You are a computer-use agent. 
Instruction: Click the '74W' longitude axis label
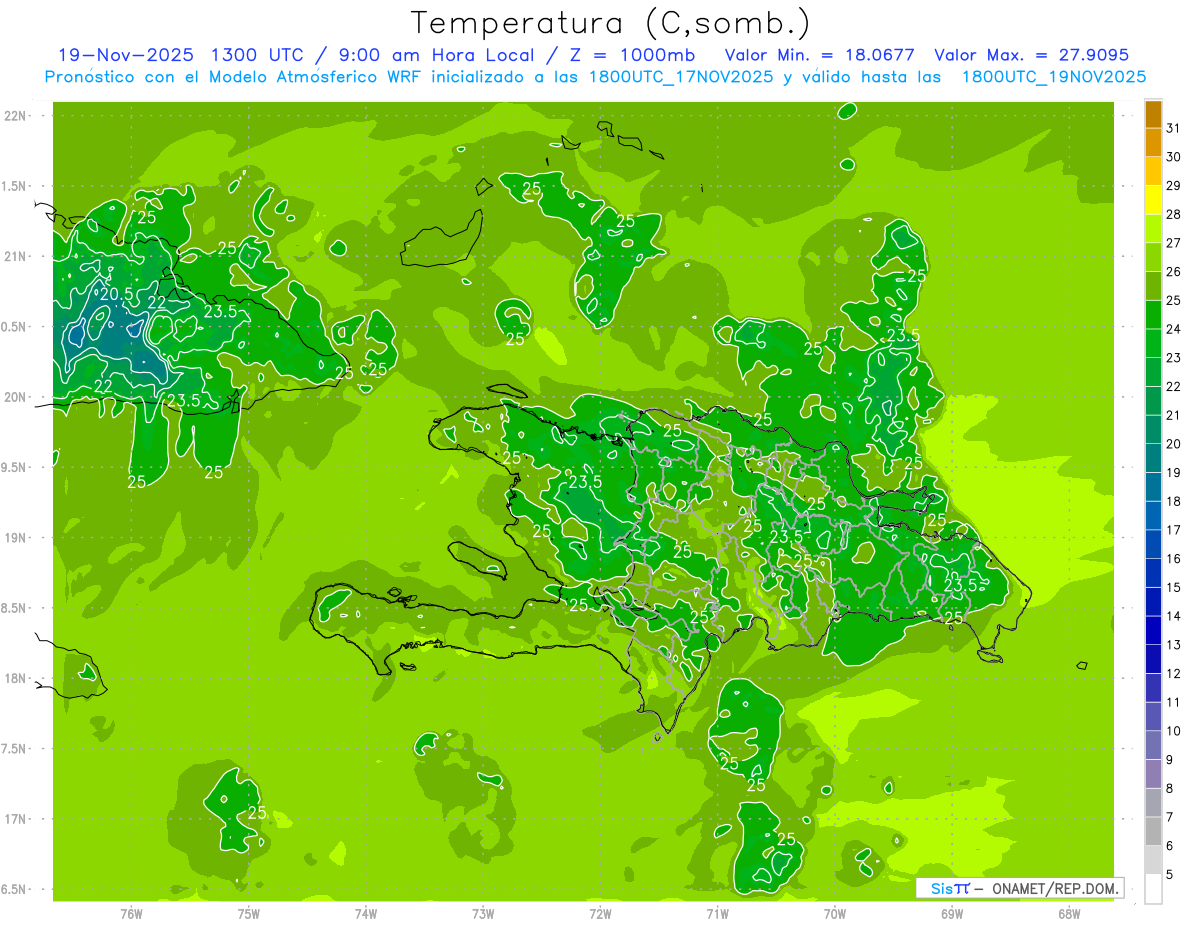[x=366, y=914]
